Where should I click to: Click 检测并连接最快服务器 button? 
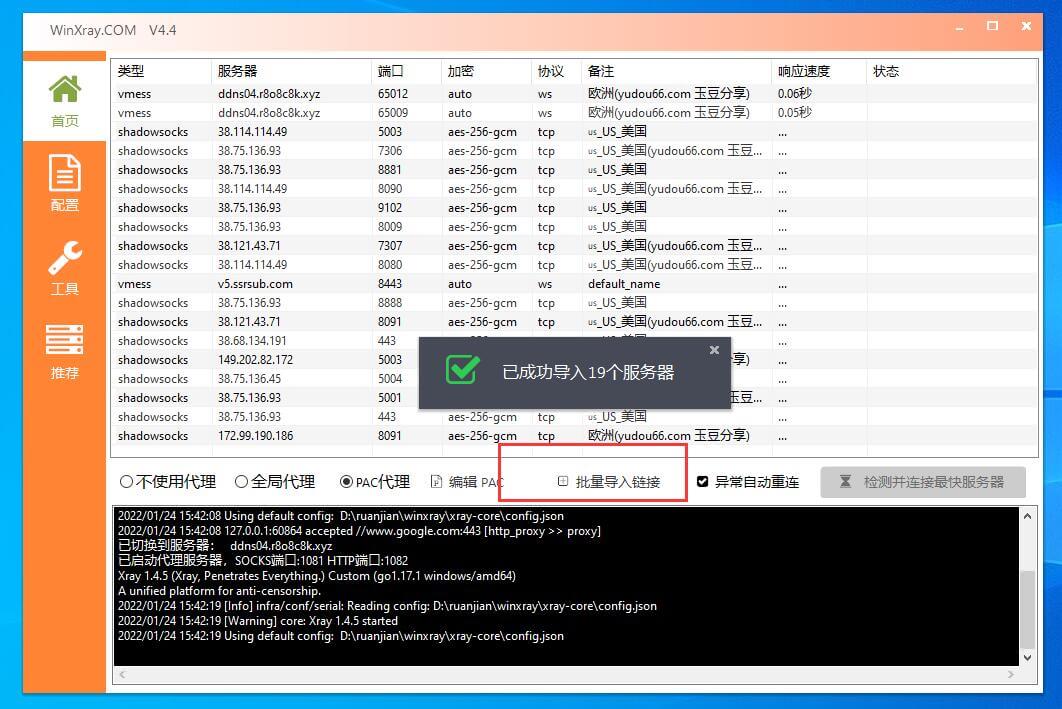coord(923,481)
